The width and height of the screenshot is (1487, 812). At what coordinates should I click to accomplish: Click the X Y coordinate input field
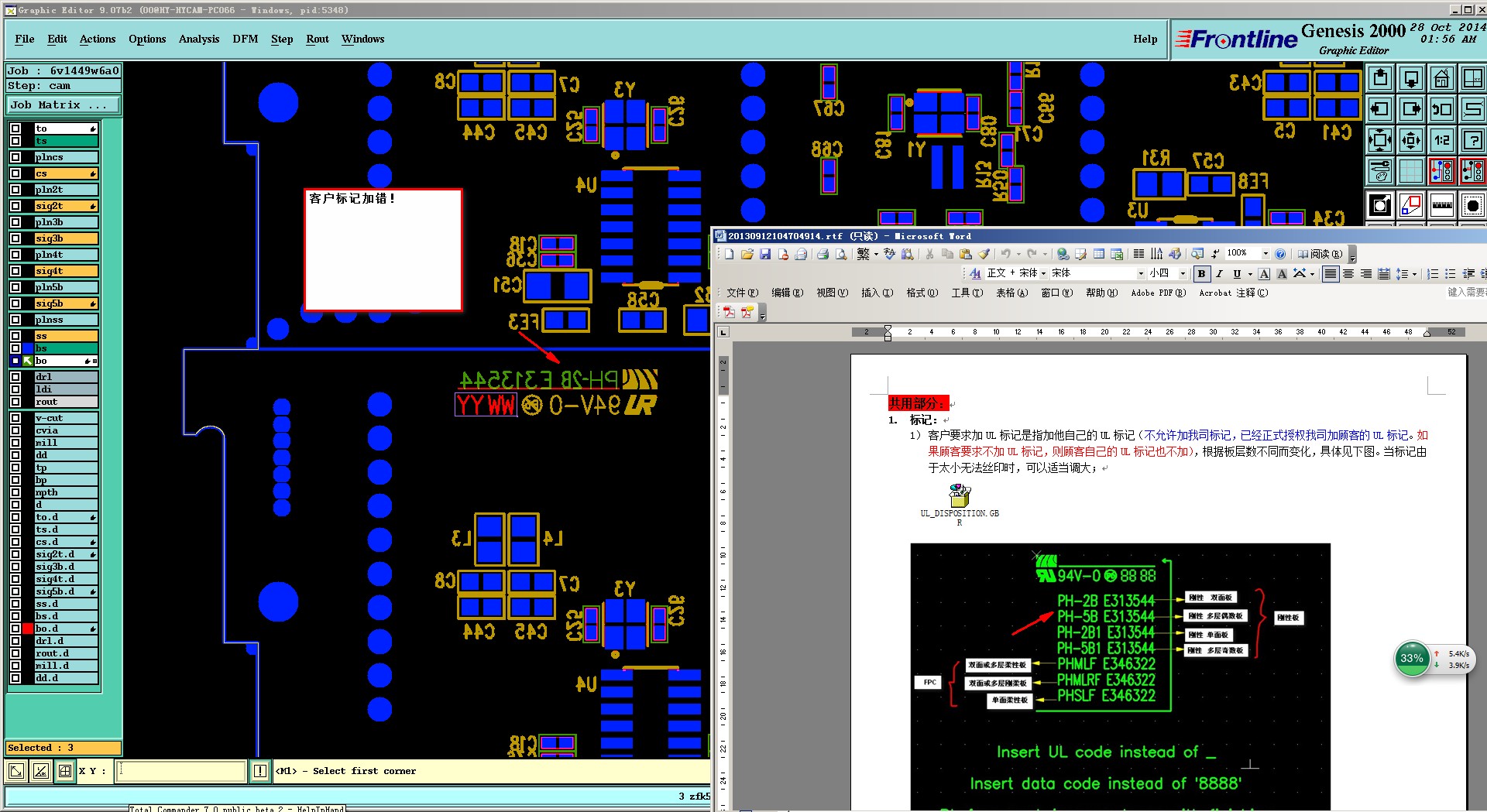pos(180,771)
